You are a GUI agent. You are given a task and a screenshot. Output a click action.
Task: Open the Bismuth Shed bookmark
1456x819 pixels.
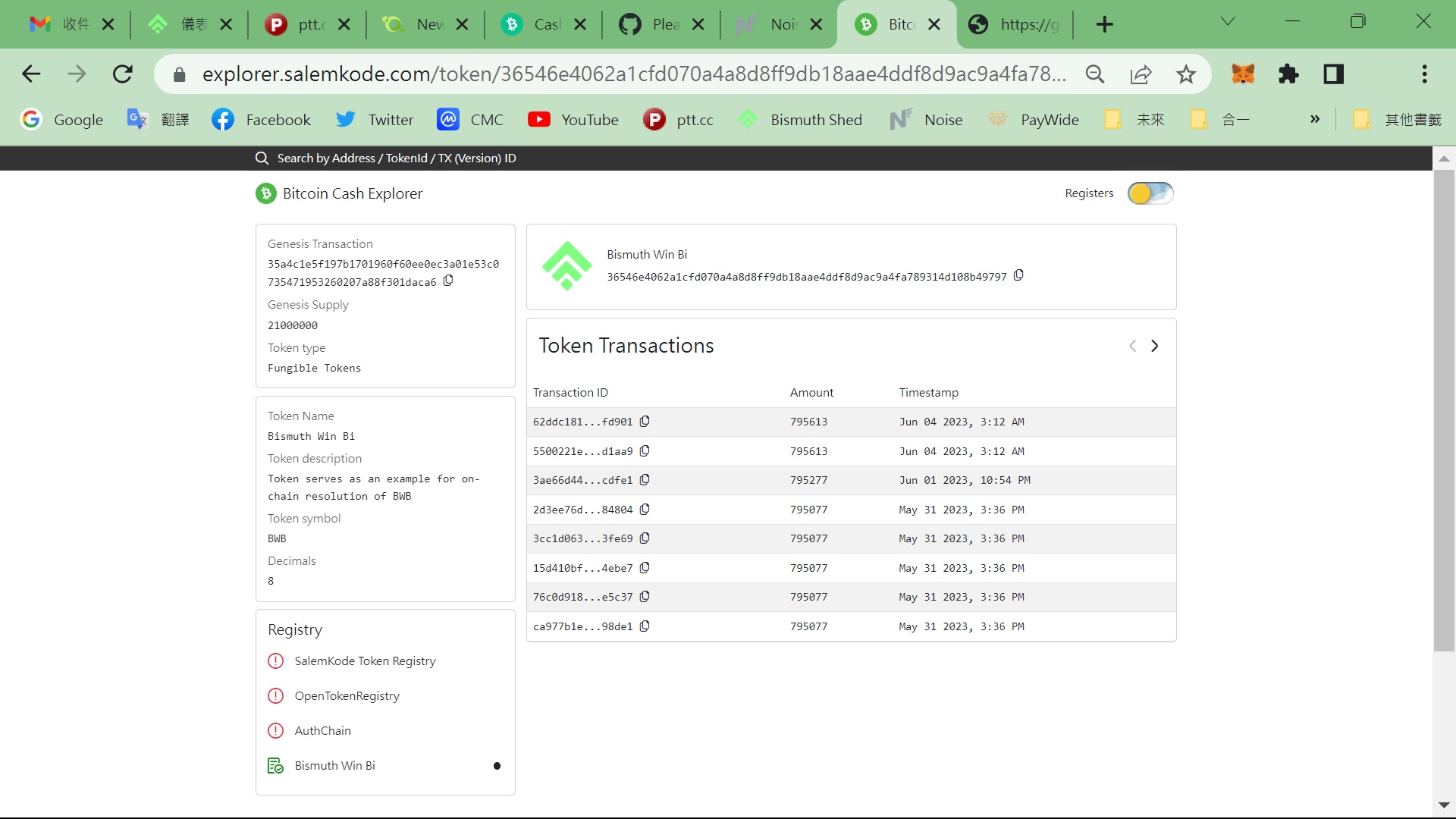pyautogui.click(x=800, y=119)
